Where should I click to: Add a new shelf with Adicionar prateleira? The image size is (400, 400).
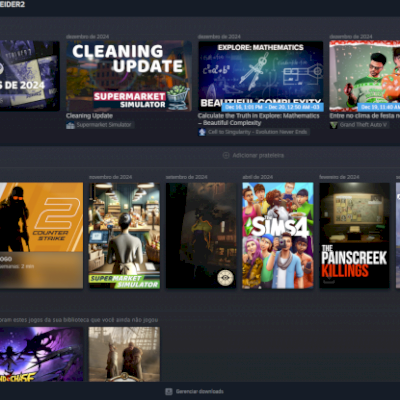(253, 155)
